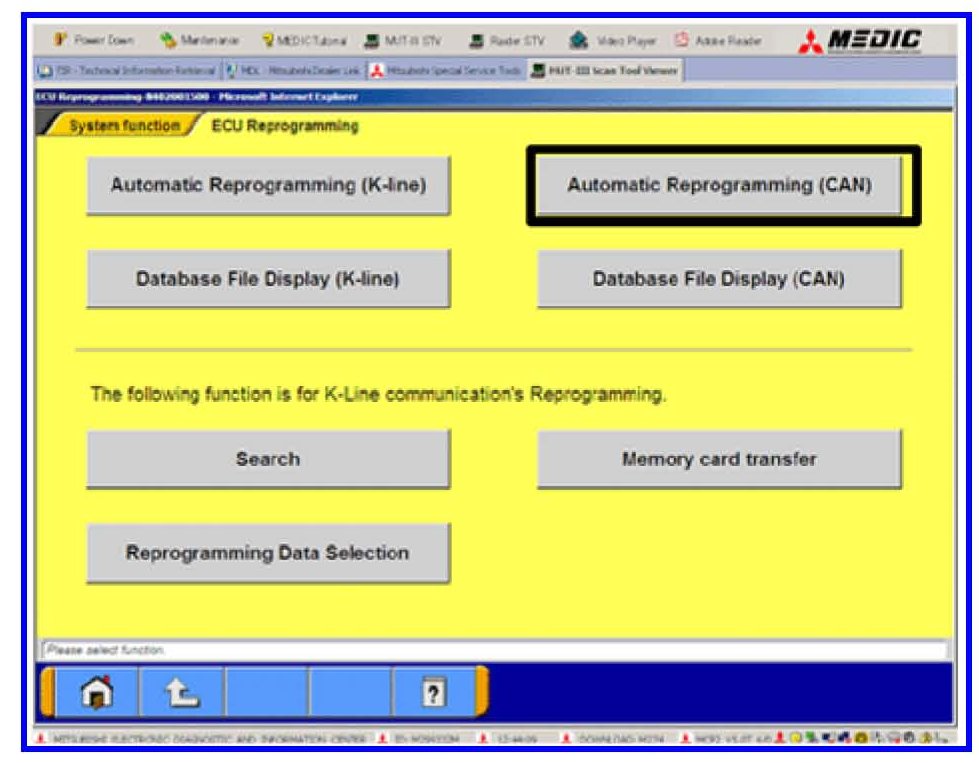Open MUT-III STV shortcut
Screen dimensions: 979x763
pyautogui.click(x=411, y=41)
